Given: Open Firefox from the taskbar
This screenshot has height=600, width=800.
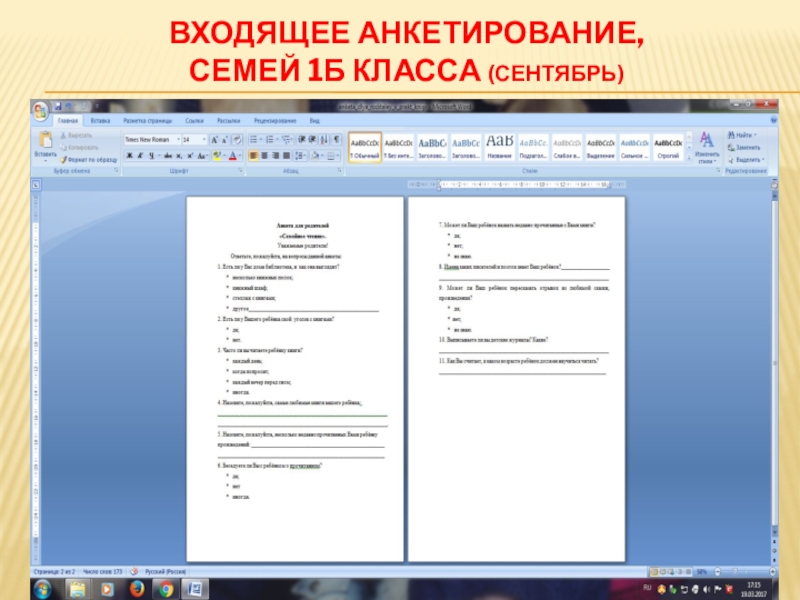Looking at the screenshot, I should [x=136, y=588].
